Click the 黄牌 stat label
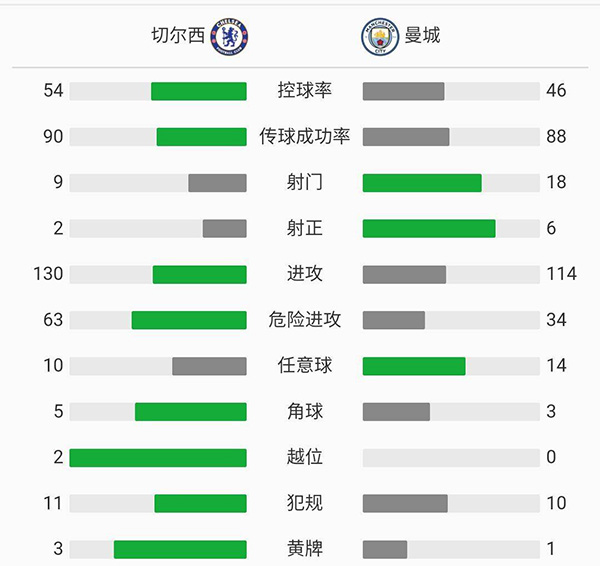The width and height of the screenshot is (600, 566). click(305, 549)
